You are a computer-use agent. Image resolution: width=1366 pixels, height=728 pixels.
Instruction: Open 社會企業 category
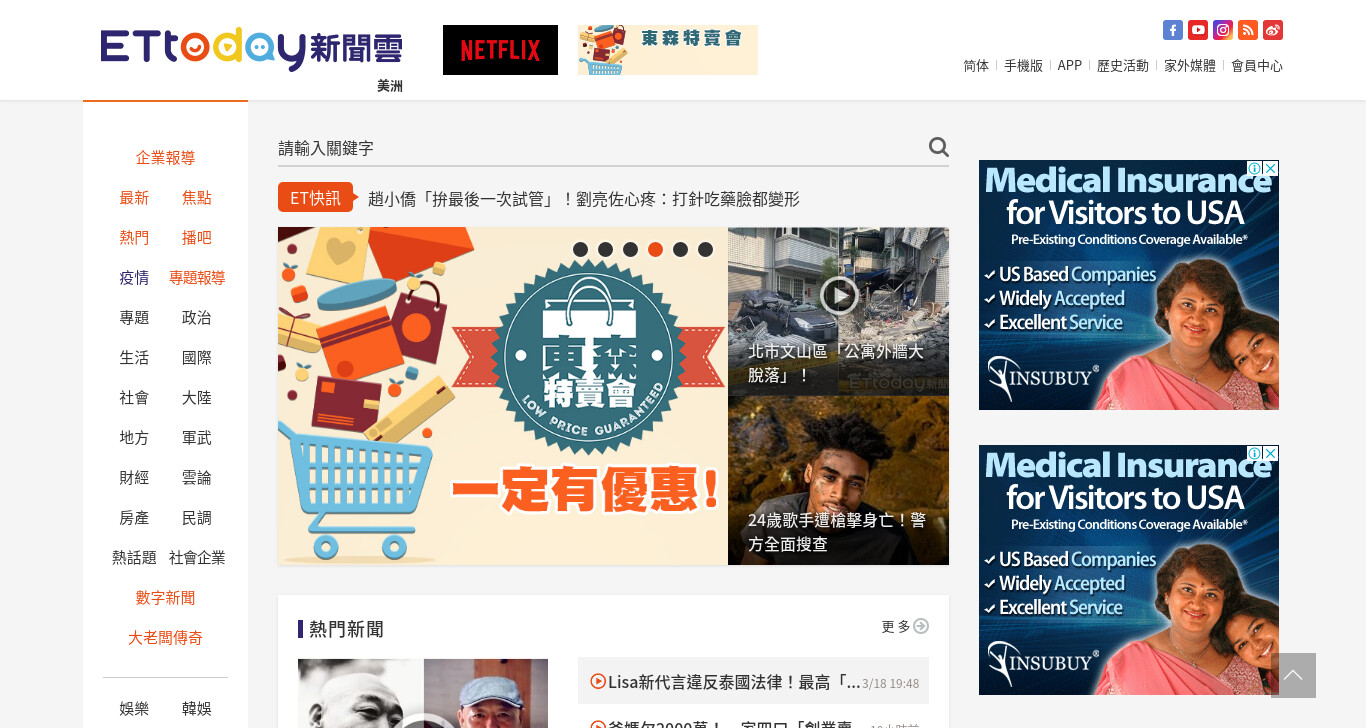point(197,558)
